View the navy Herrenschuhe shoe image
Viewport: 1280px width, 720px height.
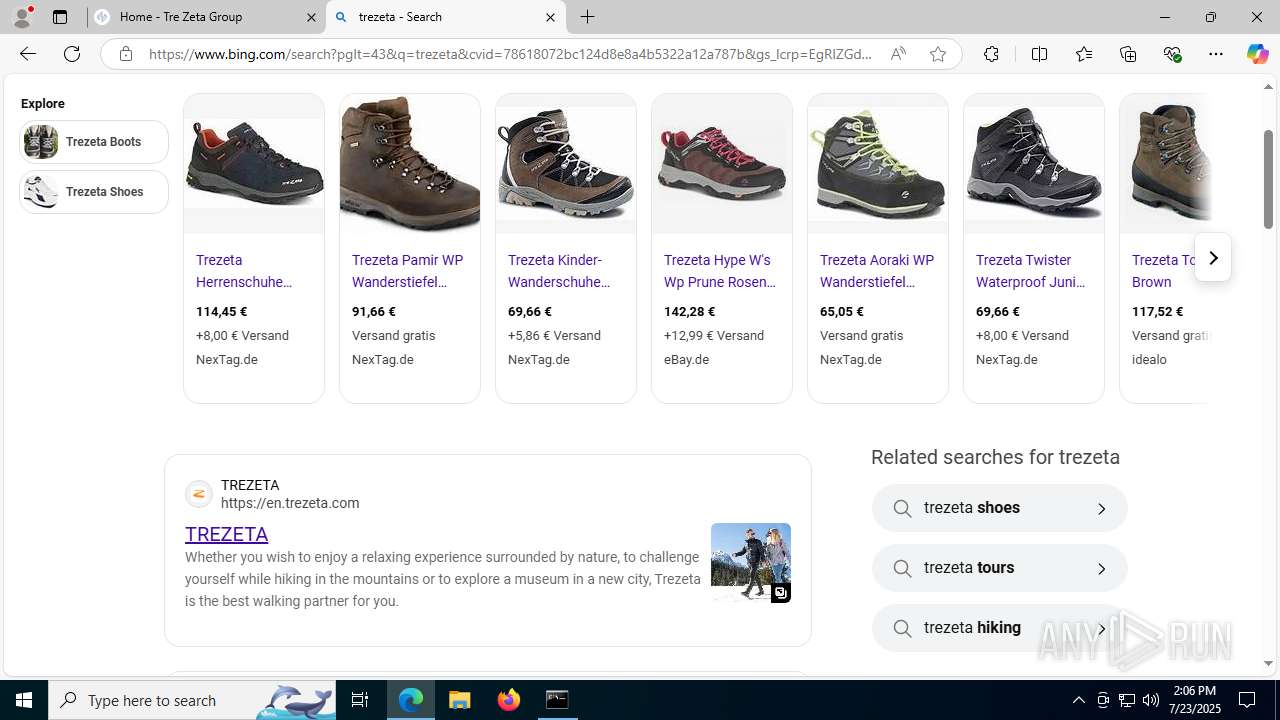tap(254, 164)
